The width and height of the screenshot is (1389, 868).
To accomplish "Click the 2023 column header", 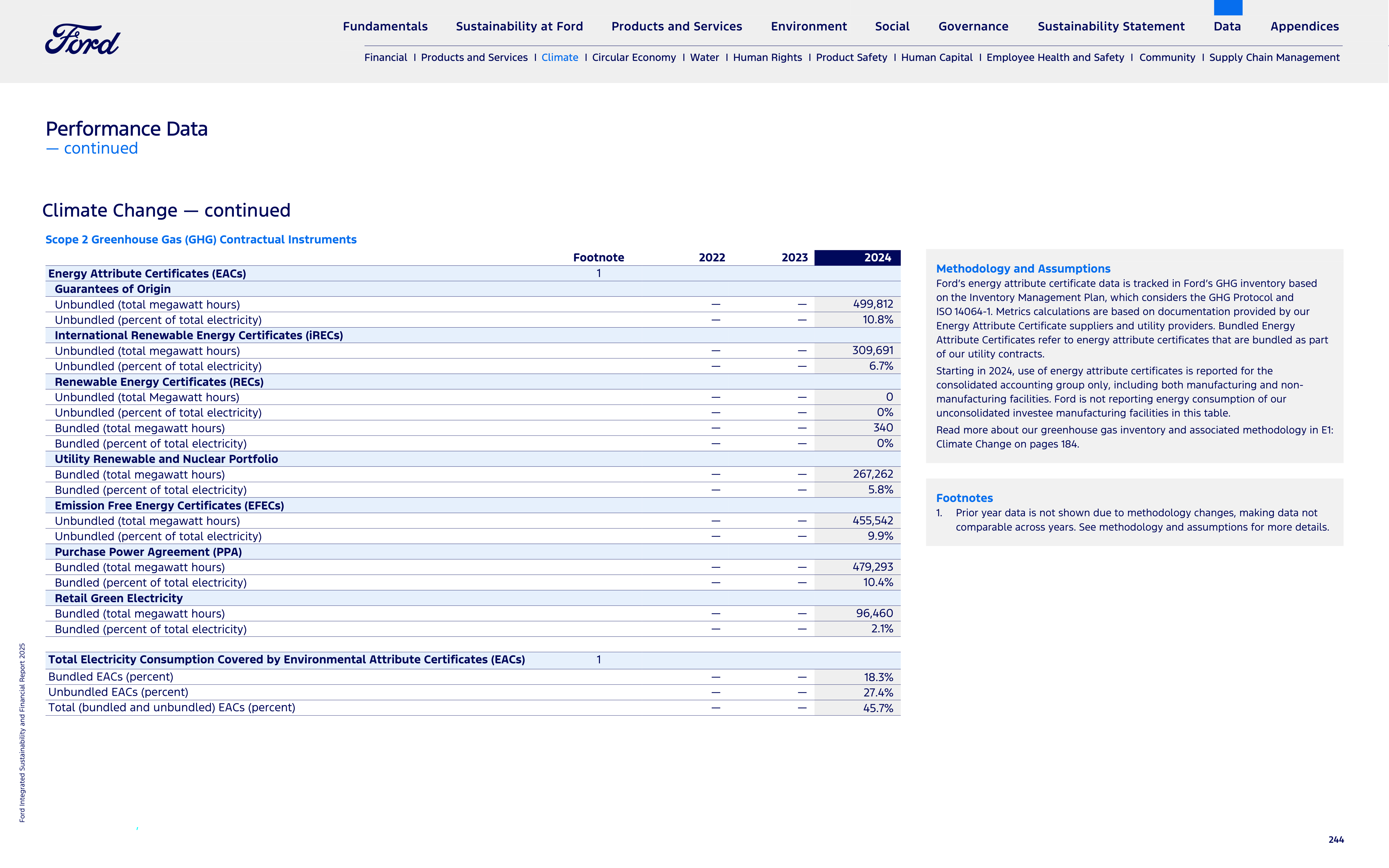I will (794, 258).
